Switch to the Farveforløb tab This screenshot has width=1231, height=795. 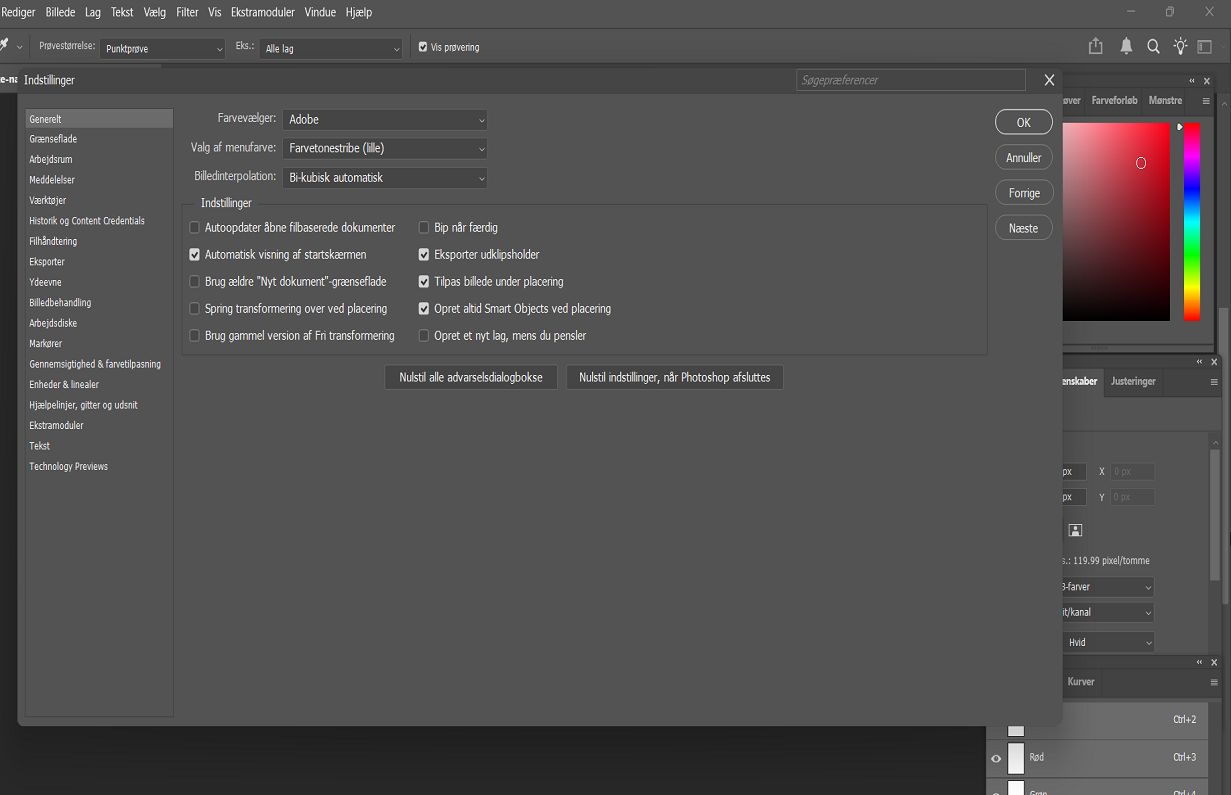1114,101
